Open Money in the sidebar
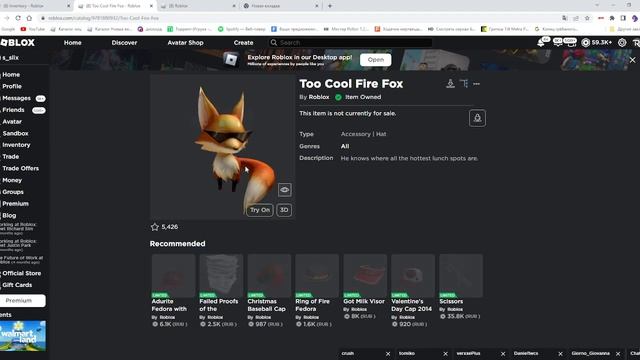The height and width of the screenshot is (360, 640). tap(12, 180)
